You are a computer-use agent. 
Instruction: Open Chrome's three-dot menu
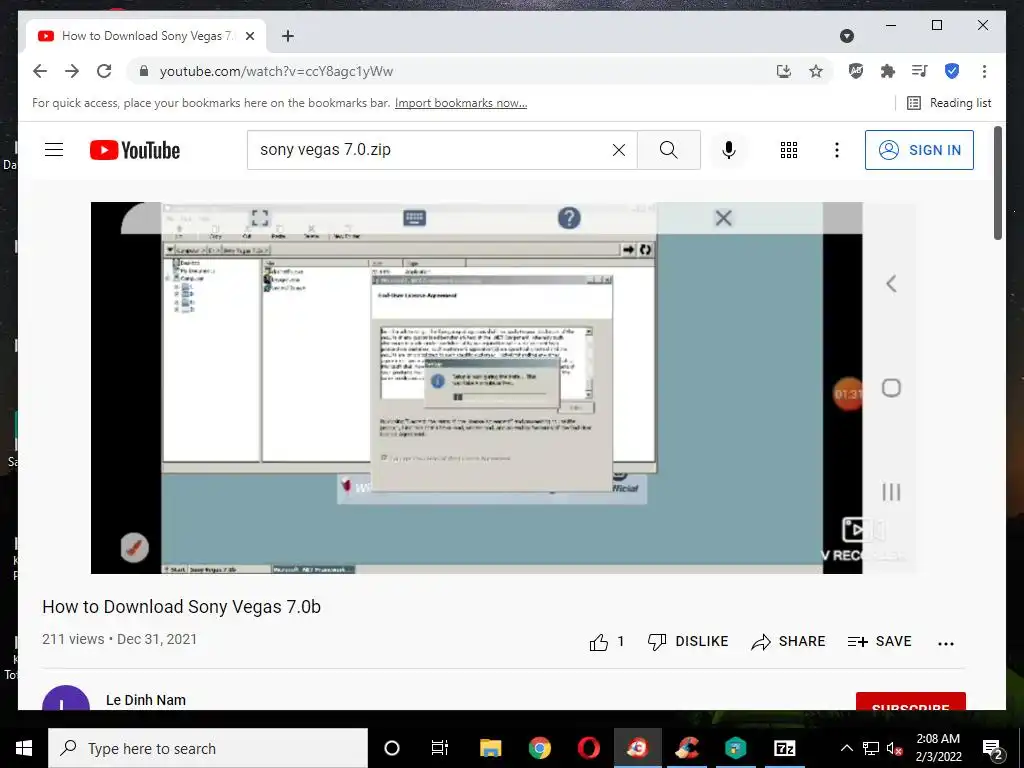984,71
